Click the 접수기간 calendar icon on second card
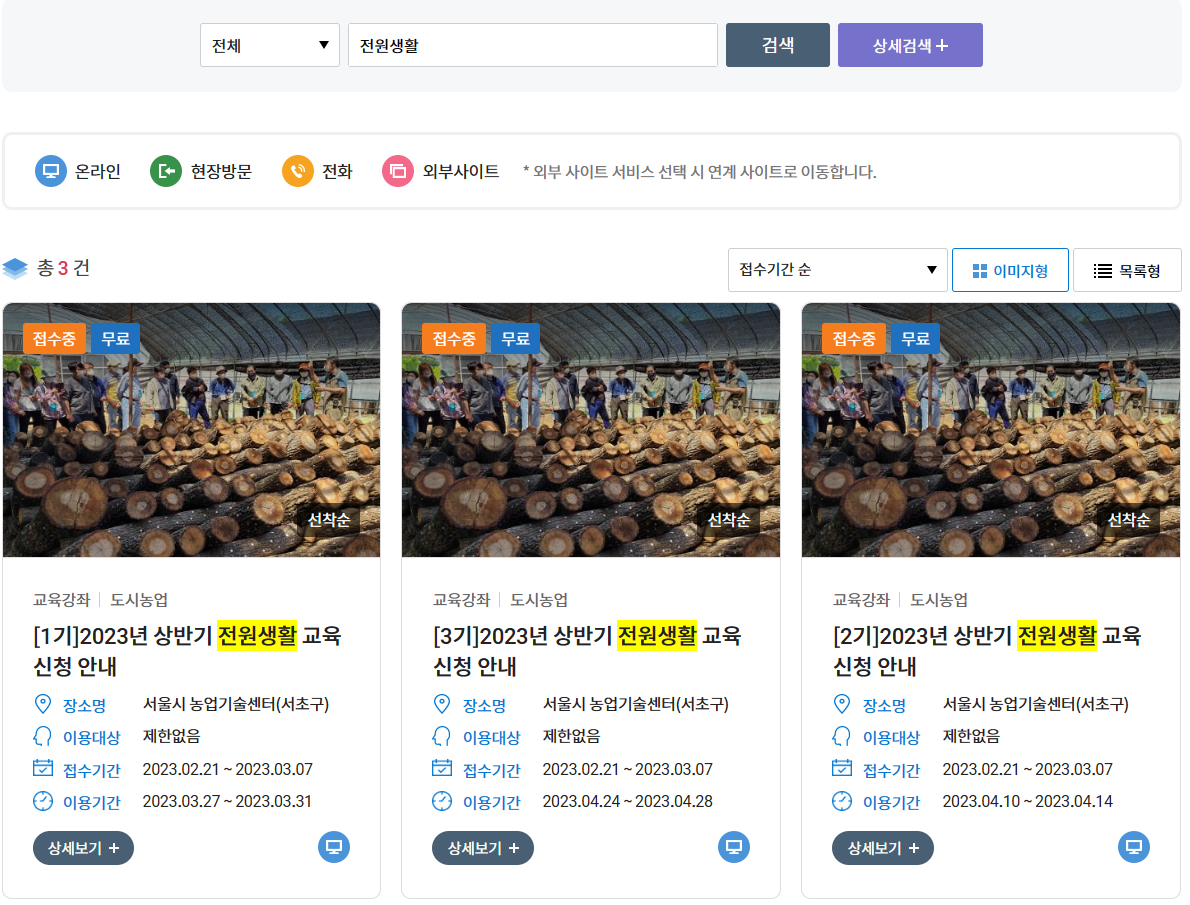 (441, 768)
